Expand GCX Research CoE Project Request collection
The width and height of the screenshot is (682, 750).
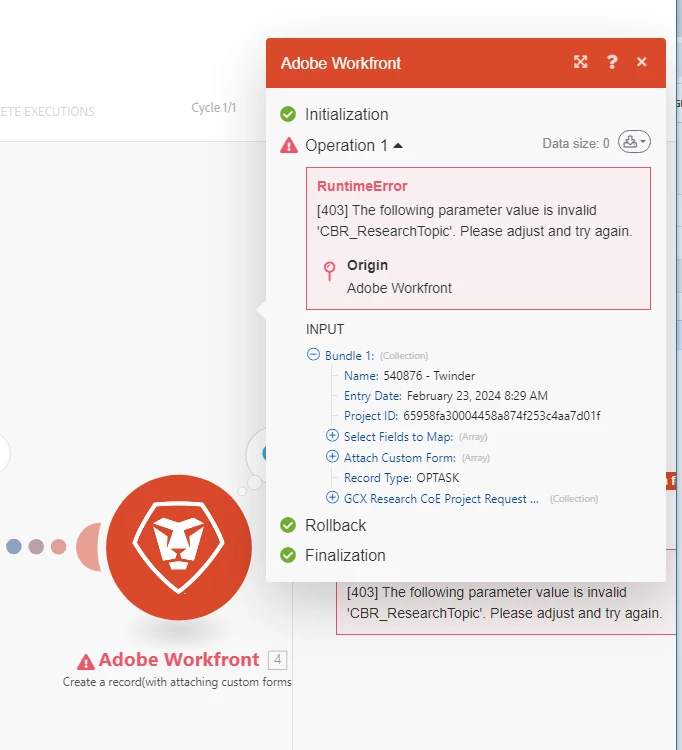tap(332, 498)
